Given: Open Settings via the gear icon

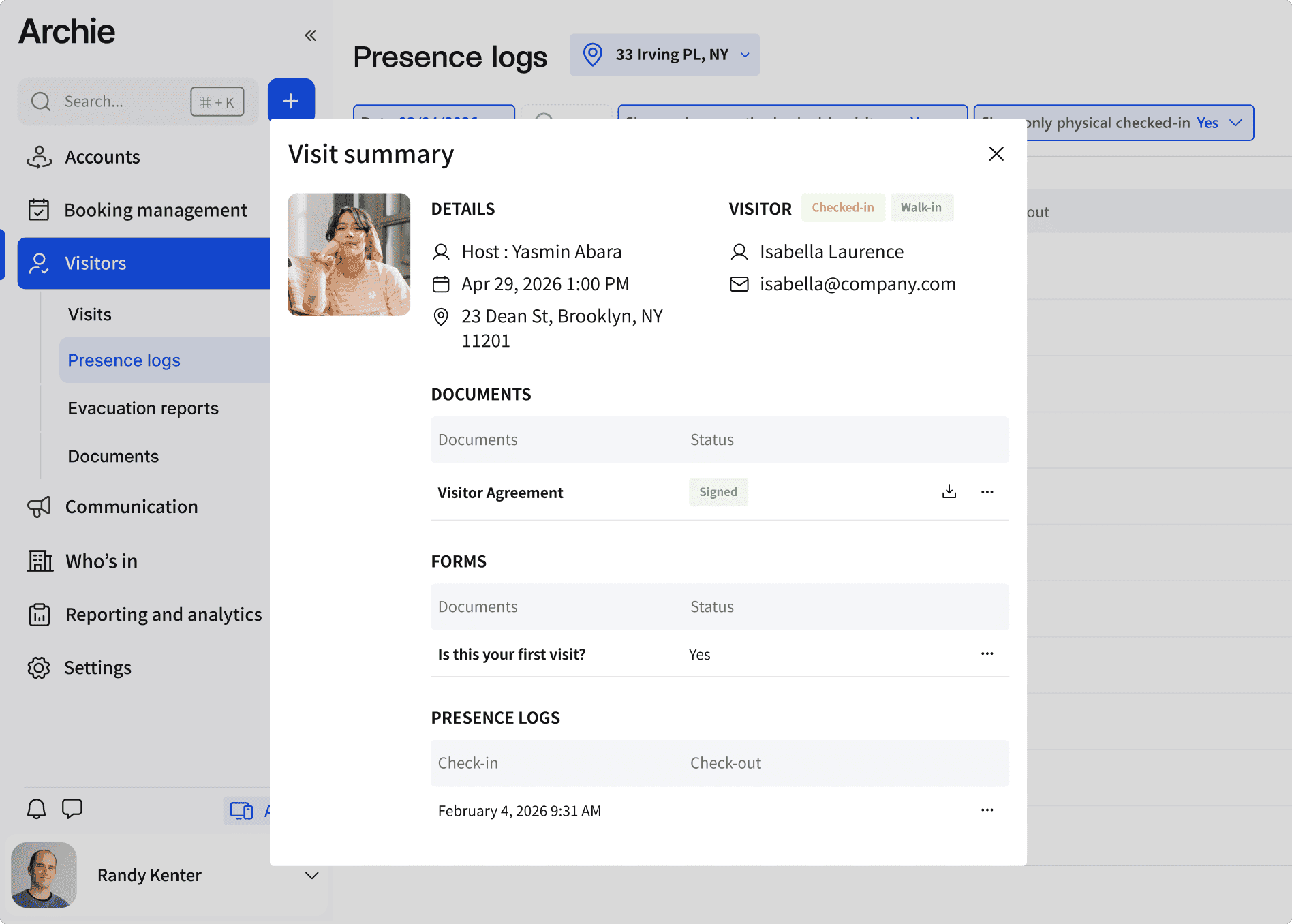Looking at the screenshot, I should click(x=40, y=668).
